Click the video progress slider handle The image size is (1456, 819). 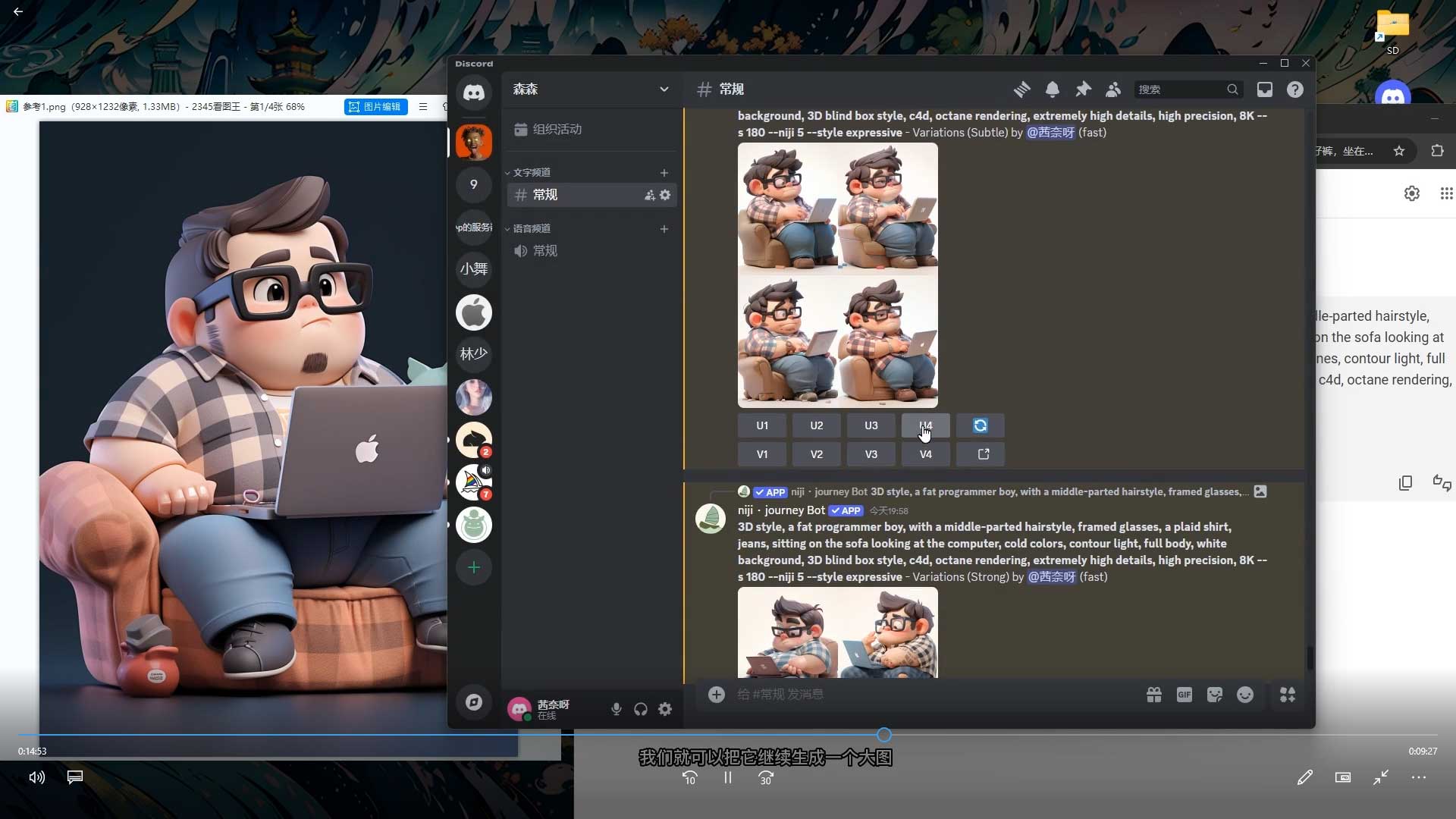(884, 735)
